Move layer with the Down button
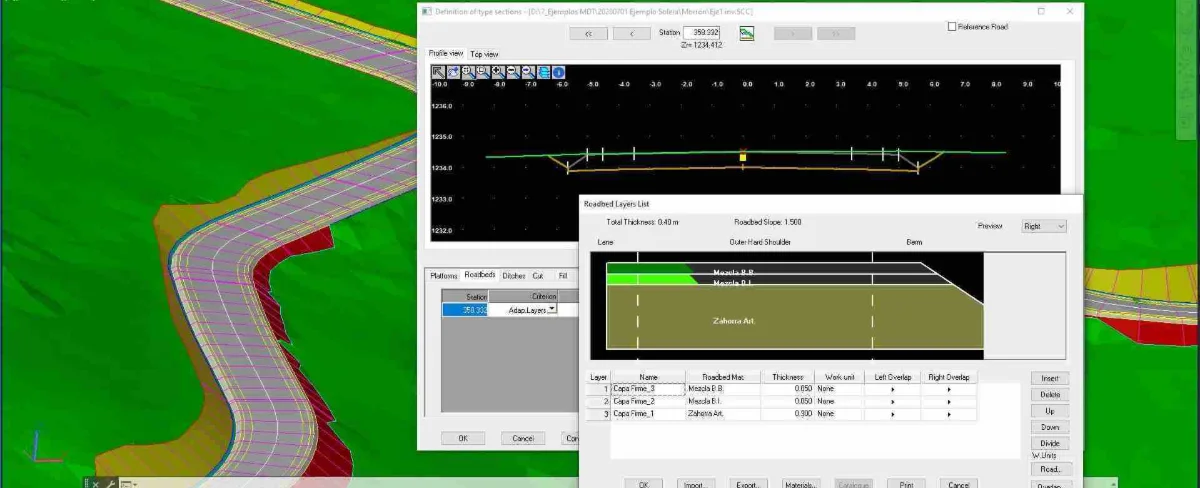Image resolution: width=1200 pixels, height=488 pixels. [1050, 427]
